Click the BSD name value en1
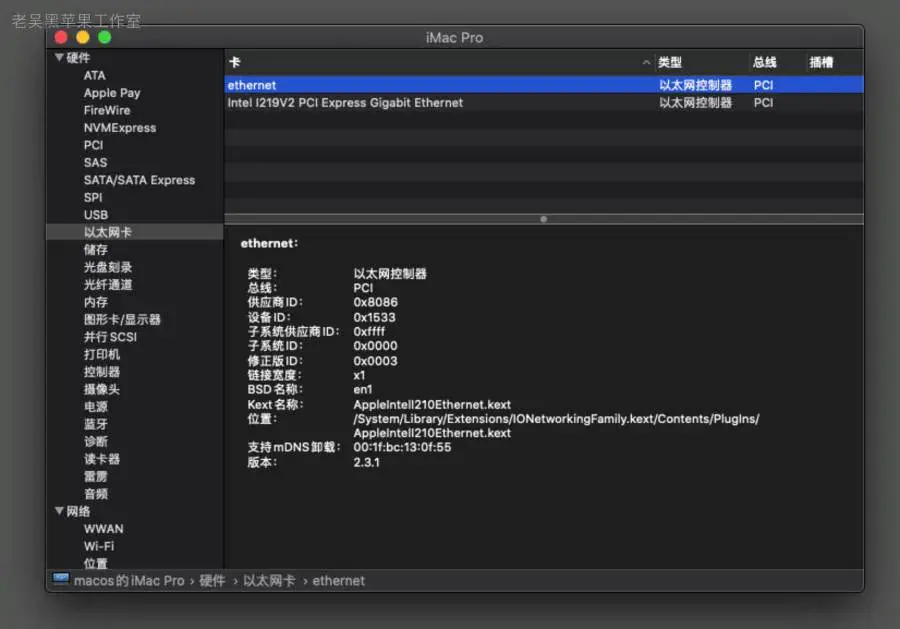The width and height of the screenshot is (900, 629). coord(363,389)
